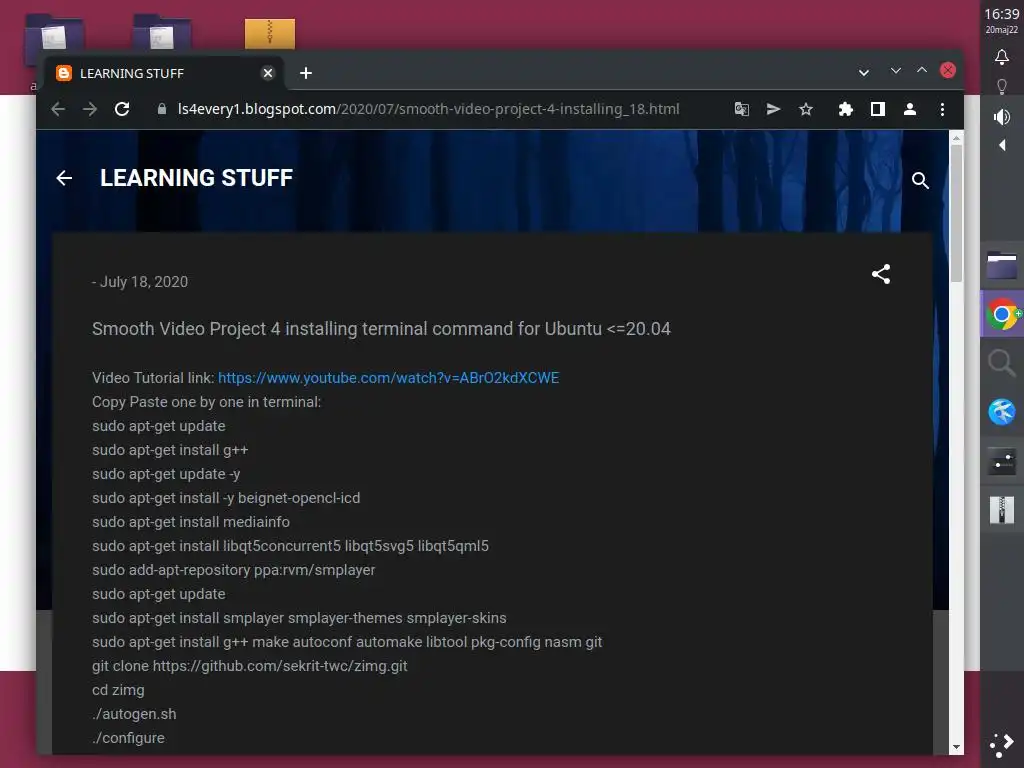The image size is (1024, 768).
Task: Click the libqt5concurrent5 install line
Action: [x=291, y=546]
